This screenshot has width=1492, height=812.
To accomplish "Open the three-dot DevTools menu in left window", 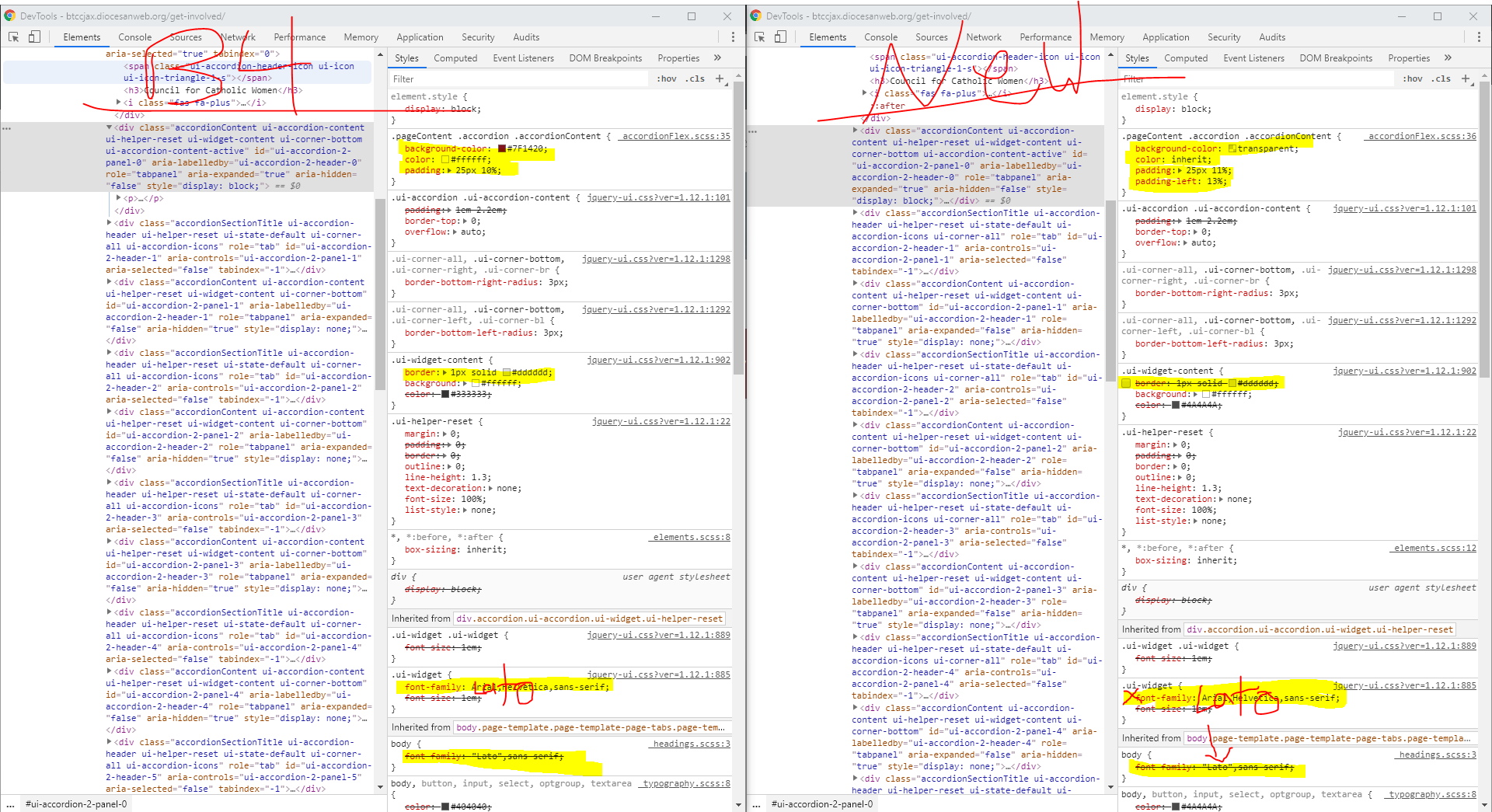I will pos(733,37).
